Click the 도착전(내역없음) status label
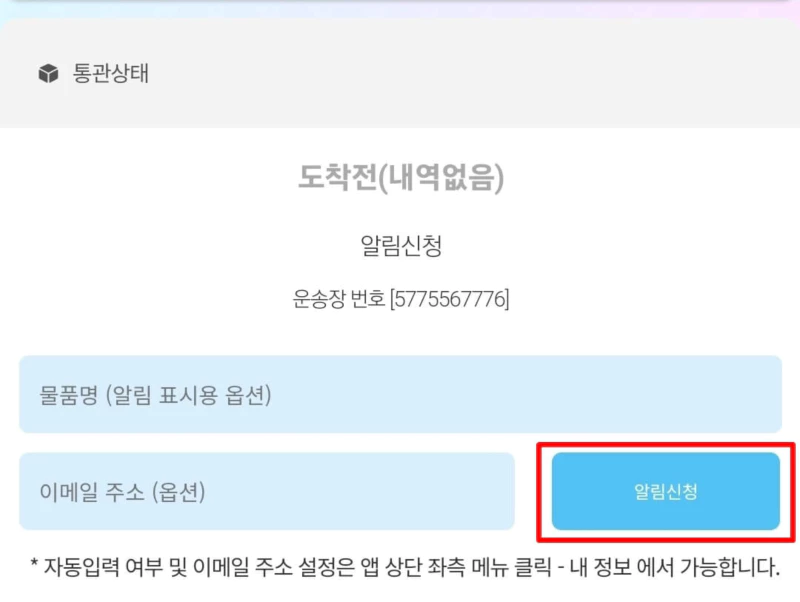The height and width of the screenshot is (602, 800). click(400, 175)
